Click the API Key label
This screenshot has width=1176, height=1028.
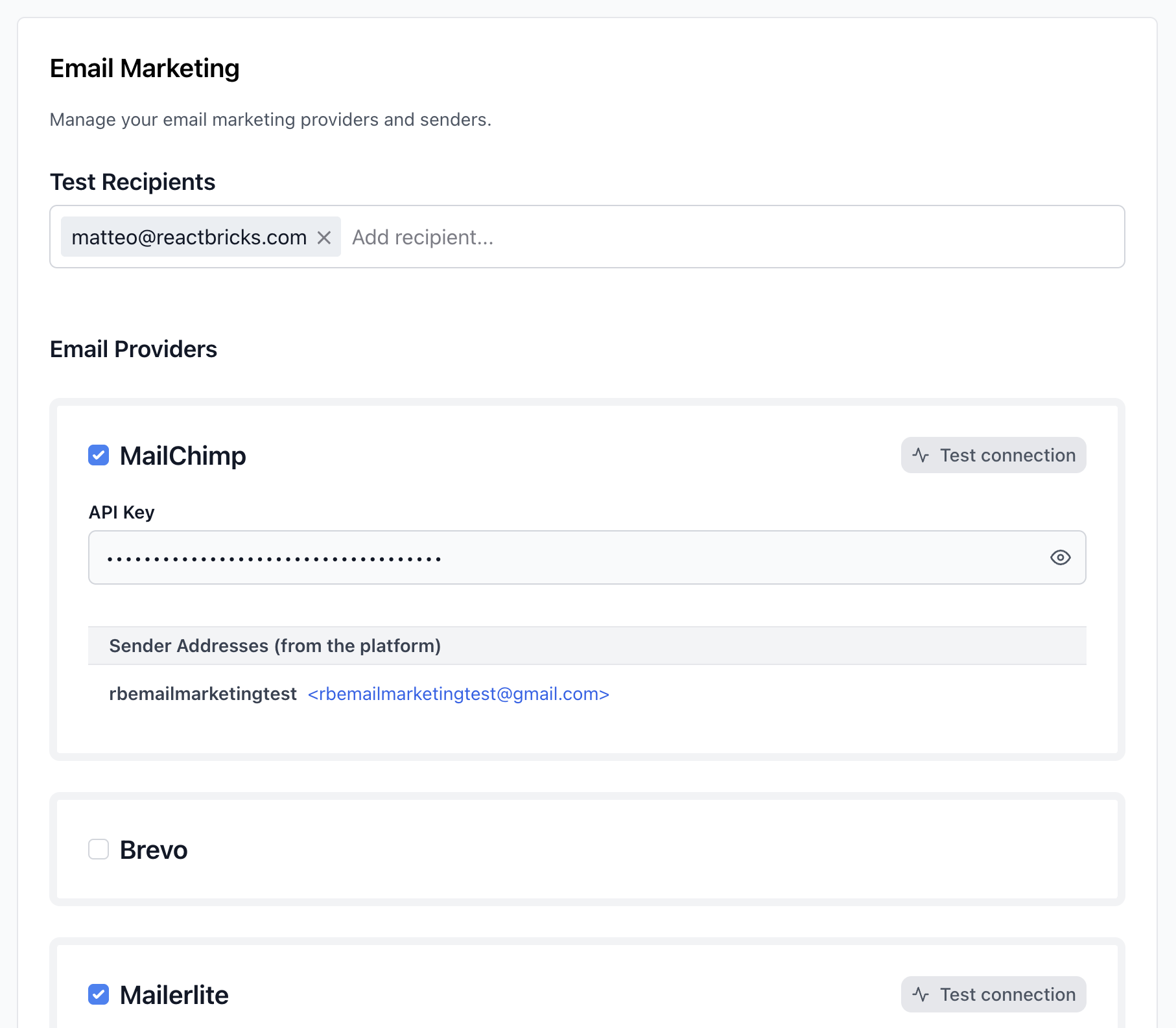click(122, 512)
